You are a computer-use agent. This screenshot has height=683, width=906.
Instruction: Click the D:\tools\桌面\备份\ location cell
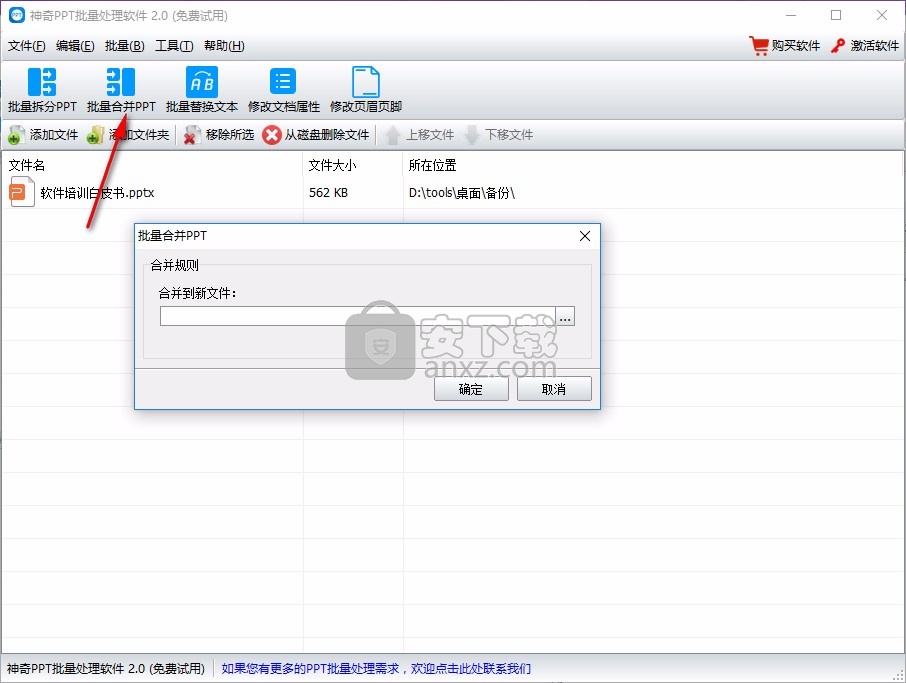[462, 193]
